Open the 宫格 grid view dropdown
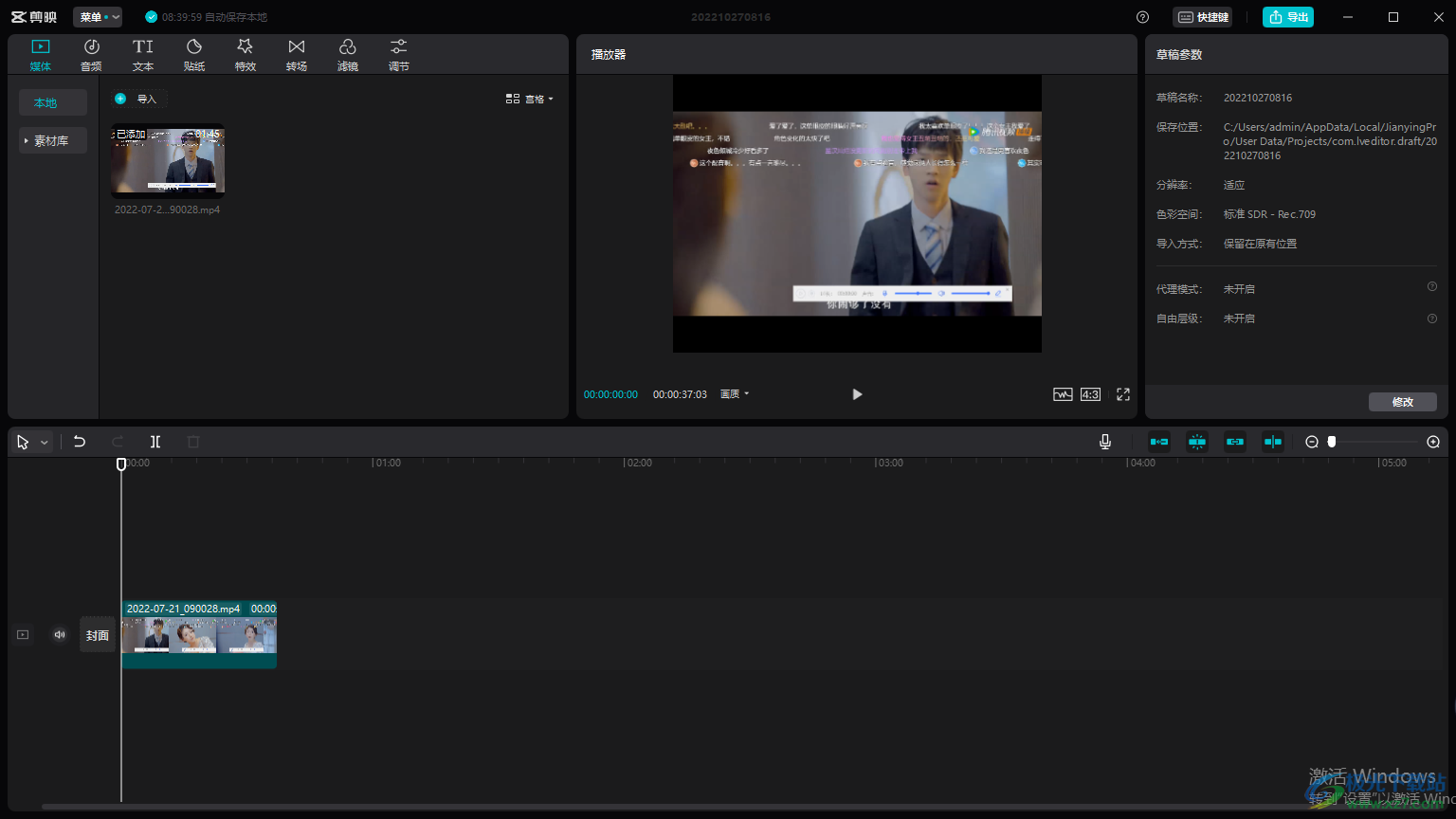Screen dimensions: 1456x819 (529, 99)
